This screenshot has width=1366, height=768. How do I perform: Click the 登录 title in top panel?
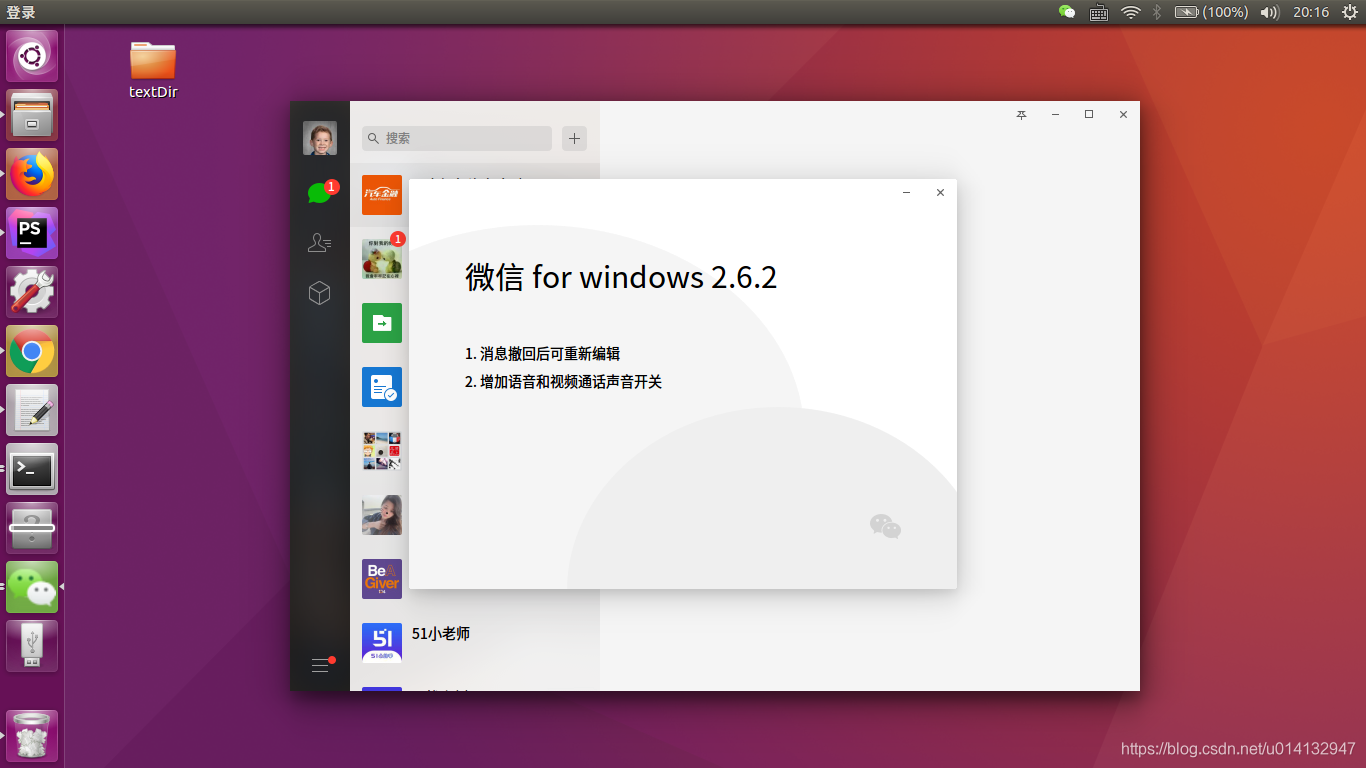click(x=21, y=12)
